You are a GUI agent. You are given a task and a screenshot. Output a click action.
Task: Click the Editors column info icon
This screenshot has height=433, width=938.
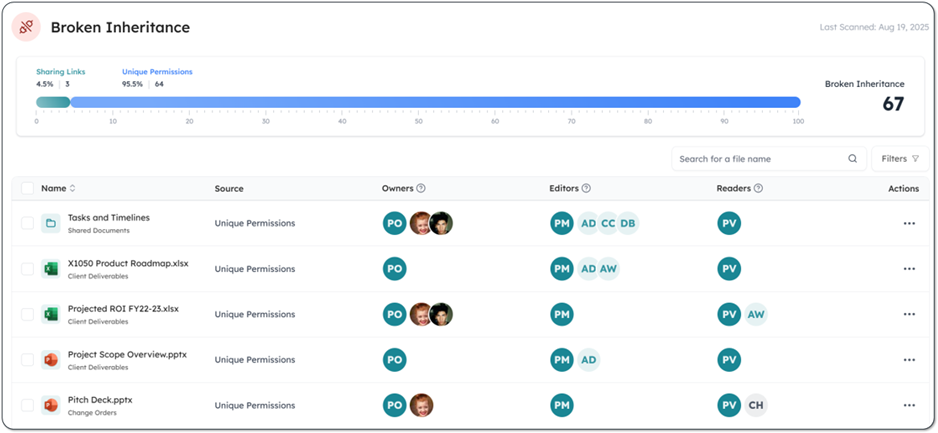point(586,188)
